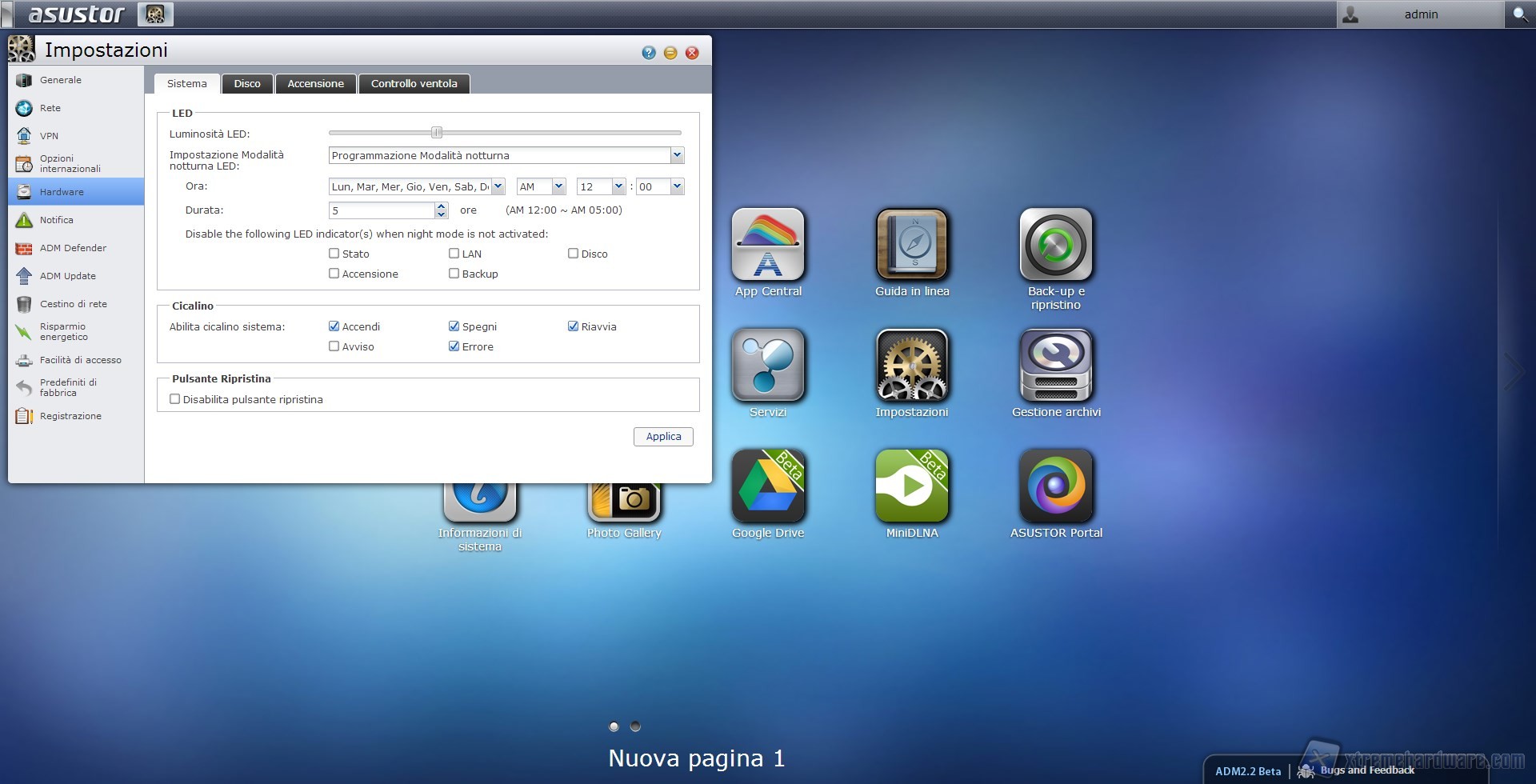The image size is (1536, 784).
Task: Select ADM Defender in the sidebar
Action: pos(73,248)
